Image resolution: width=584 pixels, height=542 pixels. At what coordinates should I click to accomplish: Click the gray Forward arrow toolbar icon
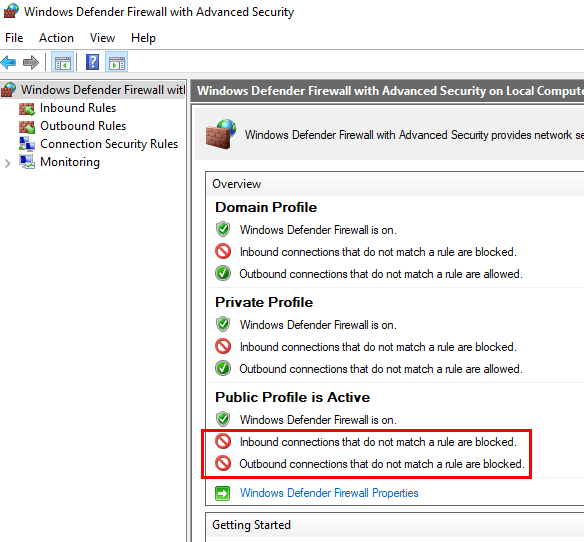pos(31,62)
